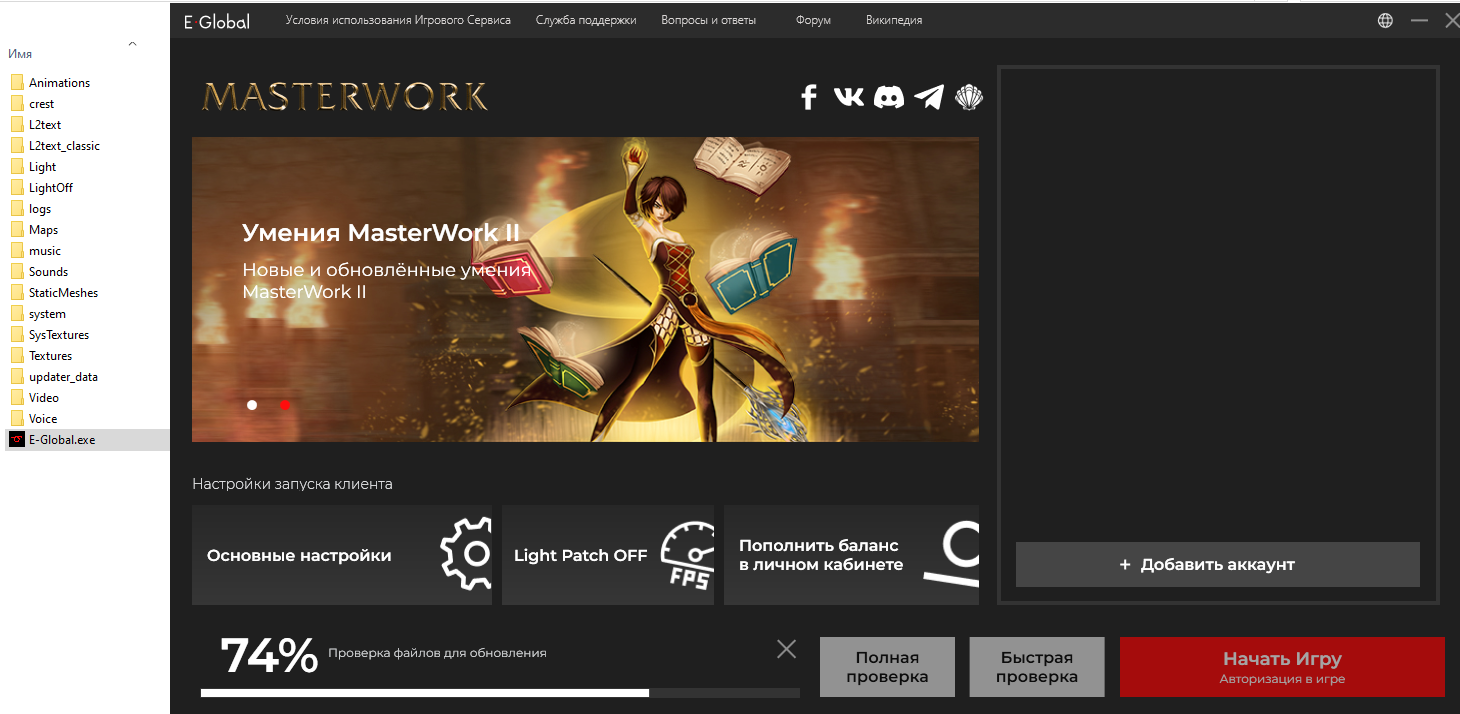The image size is (1460, 714).
Task: Click the Animations folder icon
Action: (17, 83)
